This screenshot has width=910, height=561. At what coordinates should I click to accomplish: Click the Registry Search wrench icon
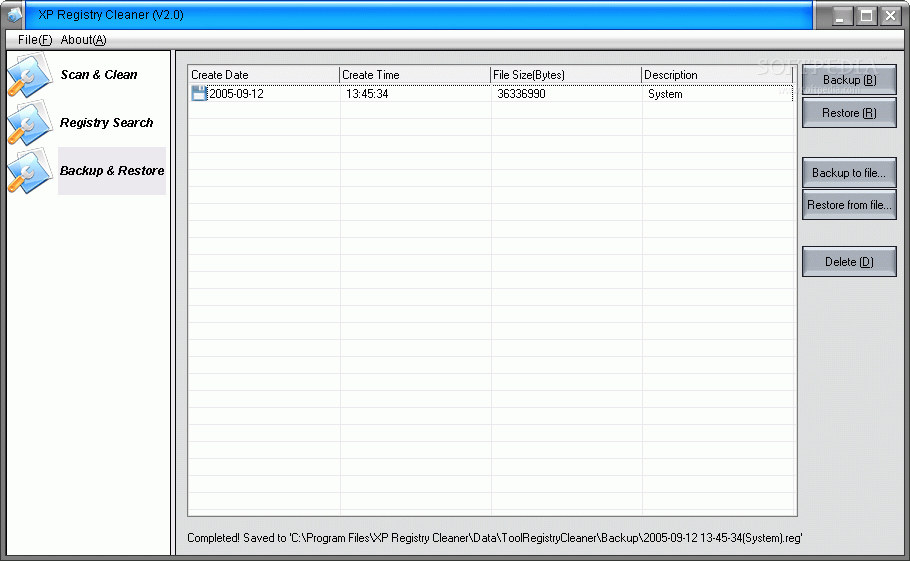coord(30,122)
